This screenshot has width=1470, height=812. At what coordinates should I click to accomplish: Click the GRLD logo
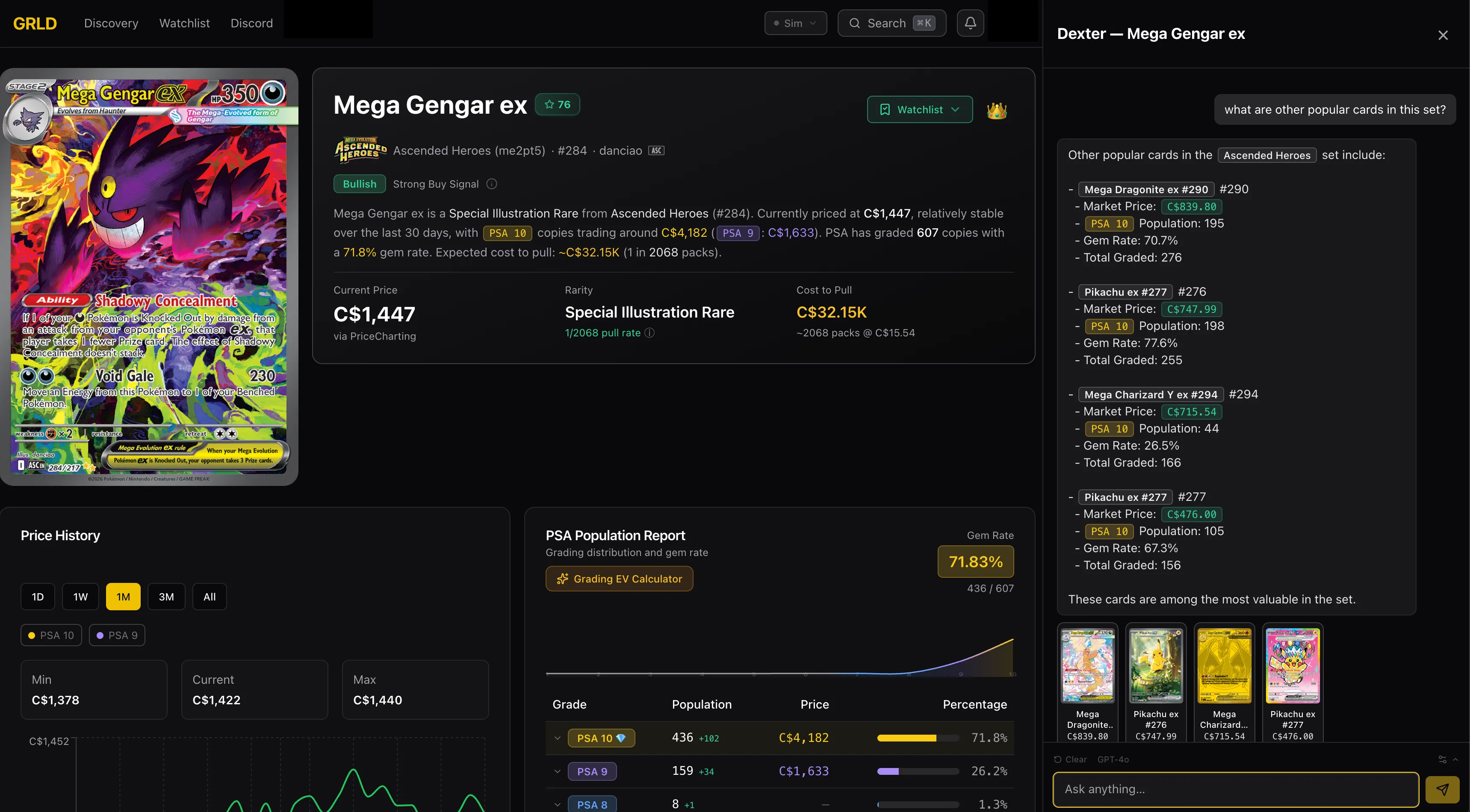(x=35, y=23)
